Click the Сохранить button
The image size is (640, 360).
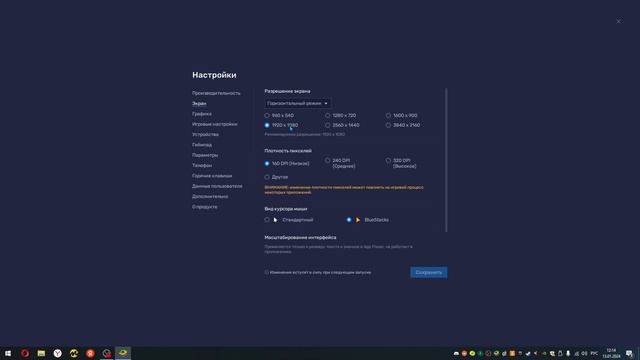(429, 272)
